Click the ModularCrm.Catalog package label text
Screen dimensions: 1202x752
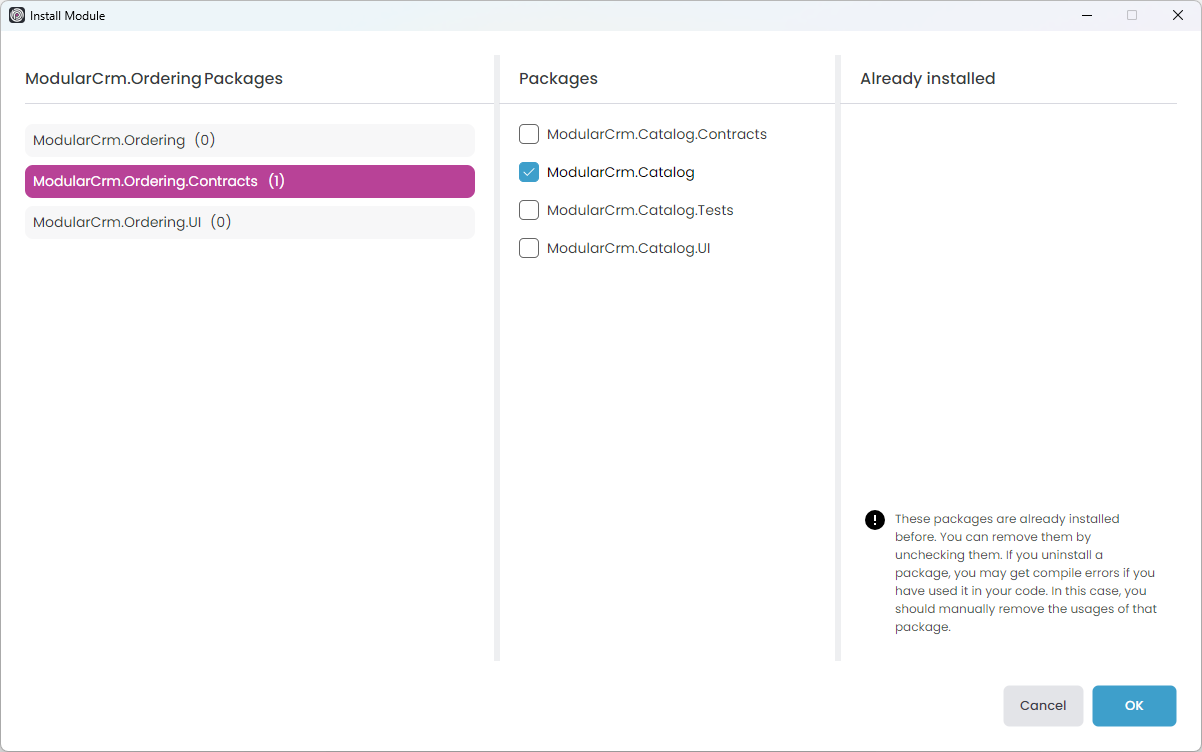pyautogui.click(x=622, y=171)
